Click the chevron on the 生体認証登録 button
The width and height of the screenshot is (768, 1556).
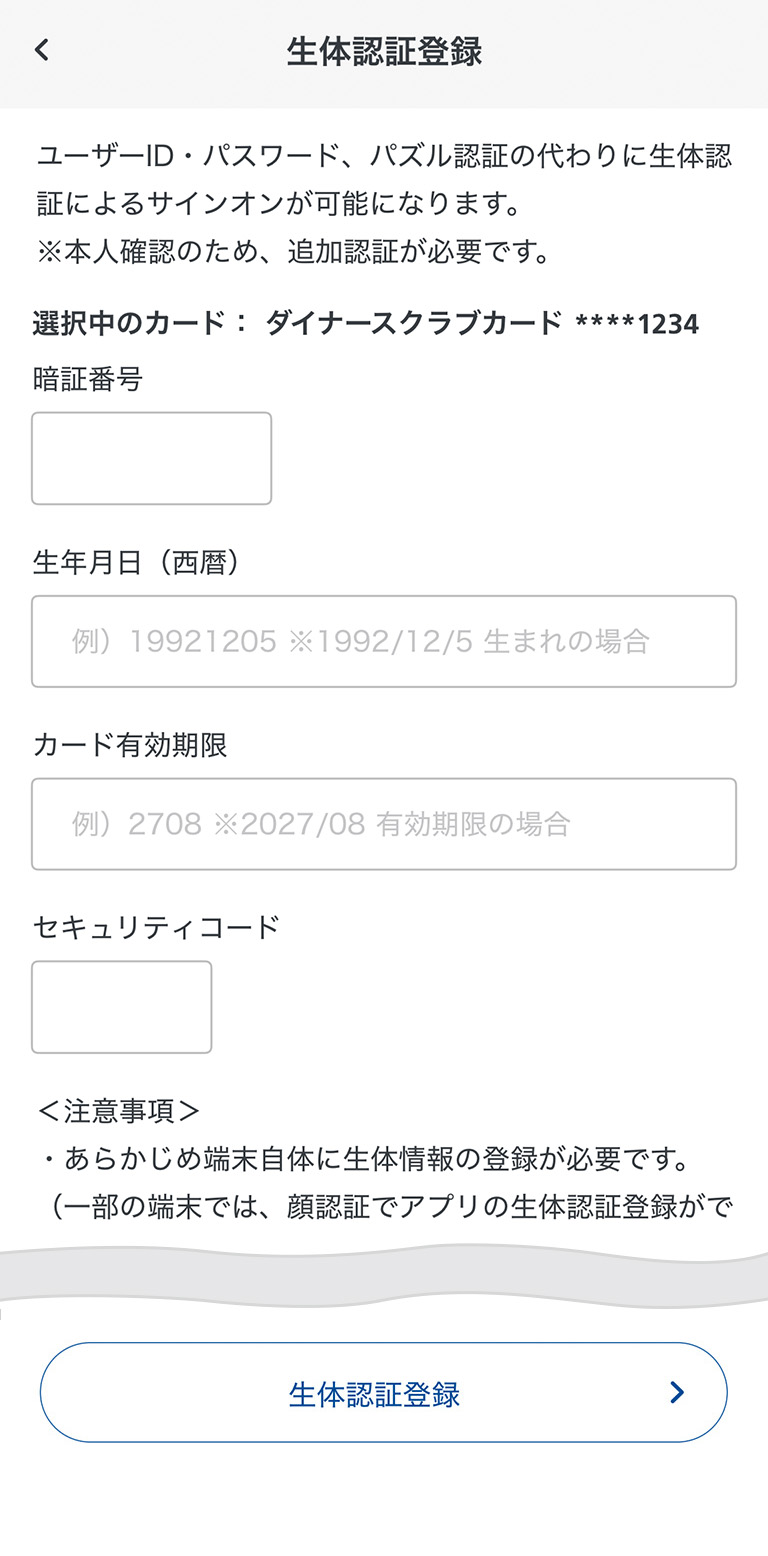[677, 1392]
